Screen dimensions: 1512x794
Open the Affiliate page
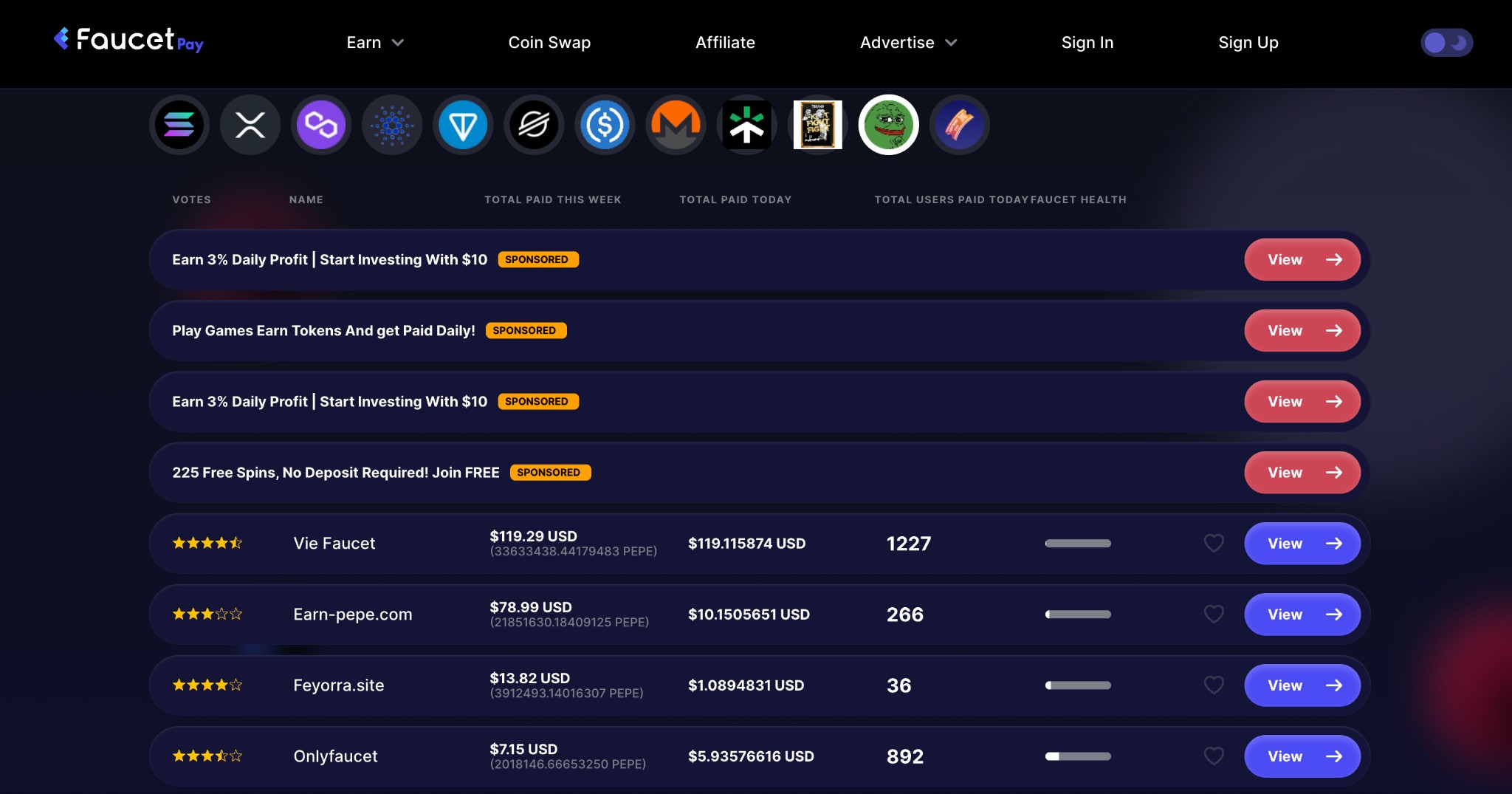725,43
